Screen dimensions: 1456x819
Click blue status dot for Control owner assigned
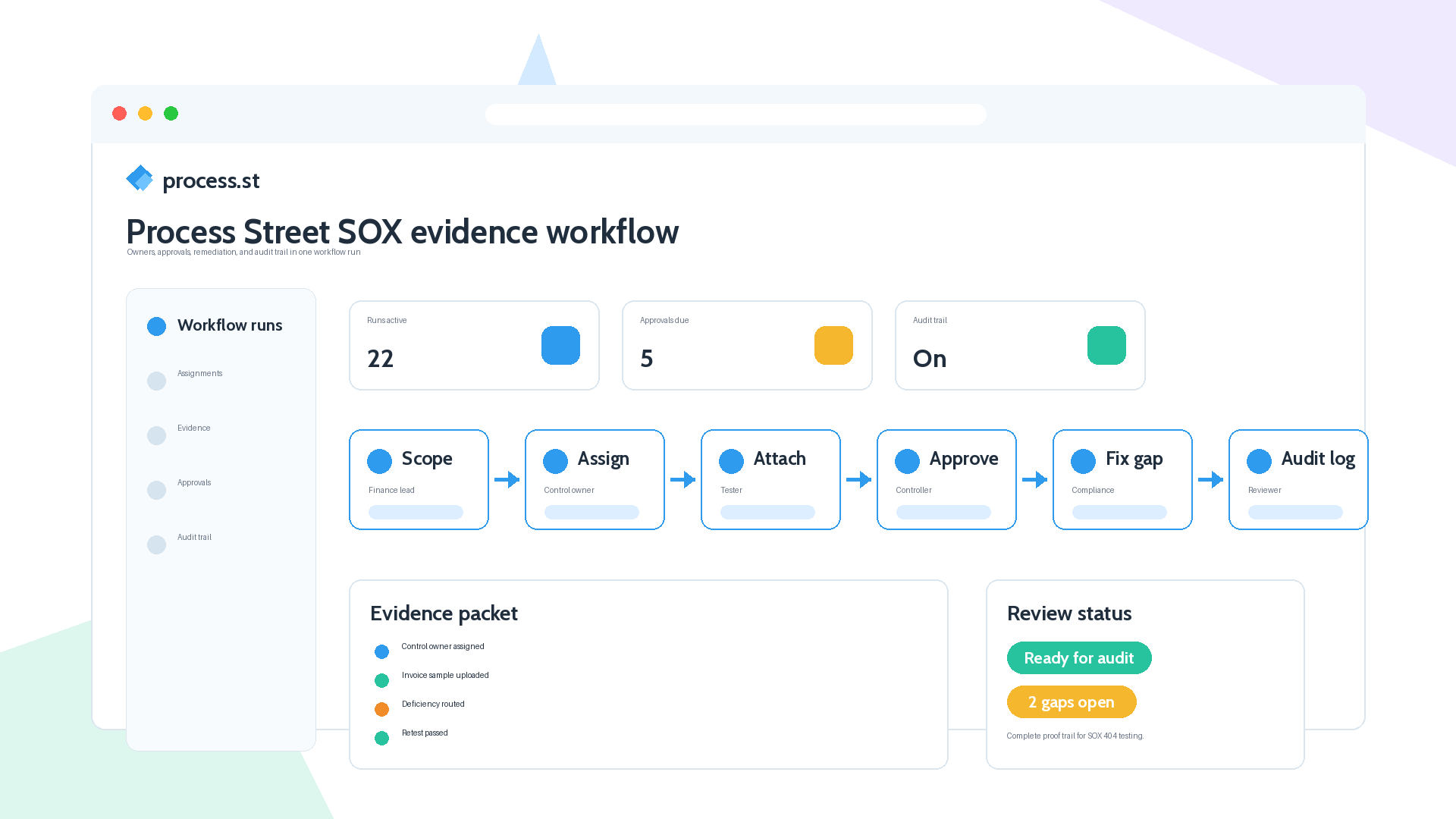[381, 651]
